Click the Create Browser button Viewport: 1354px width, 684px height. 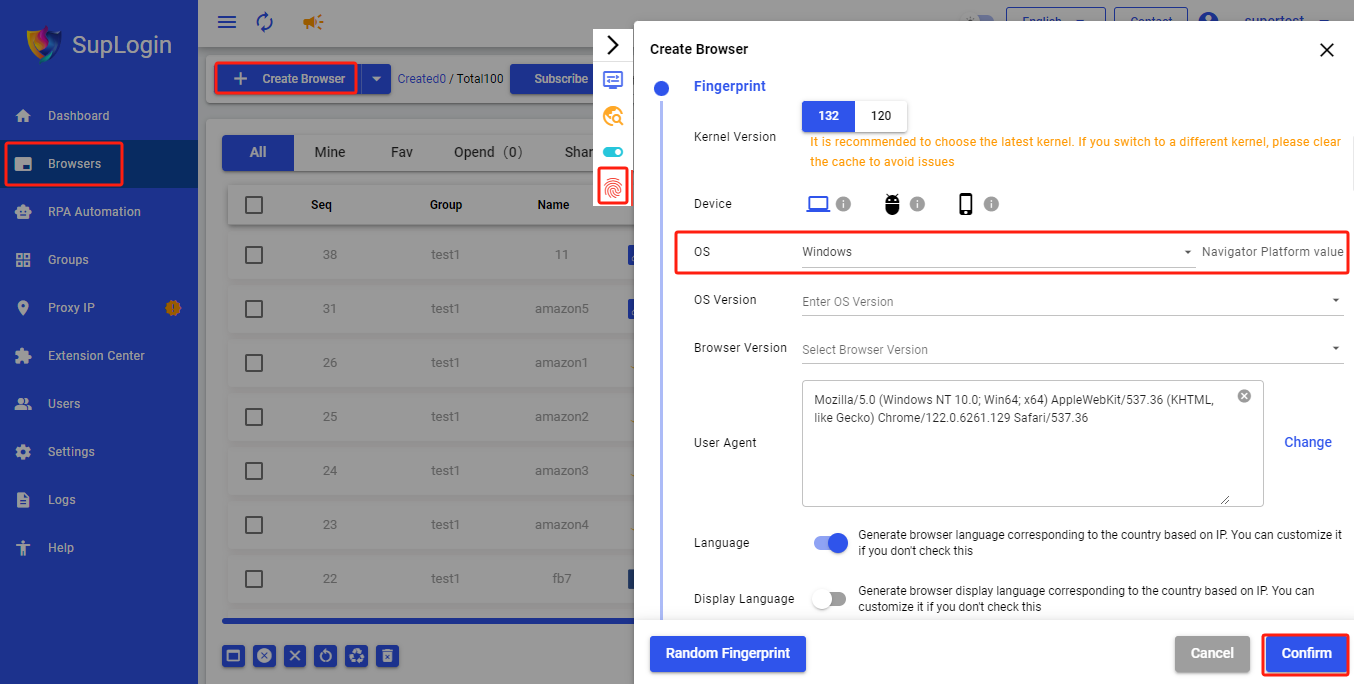tap(287, 79)
